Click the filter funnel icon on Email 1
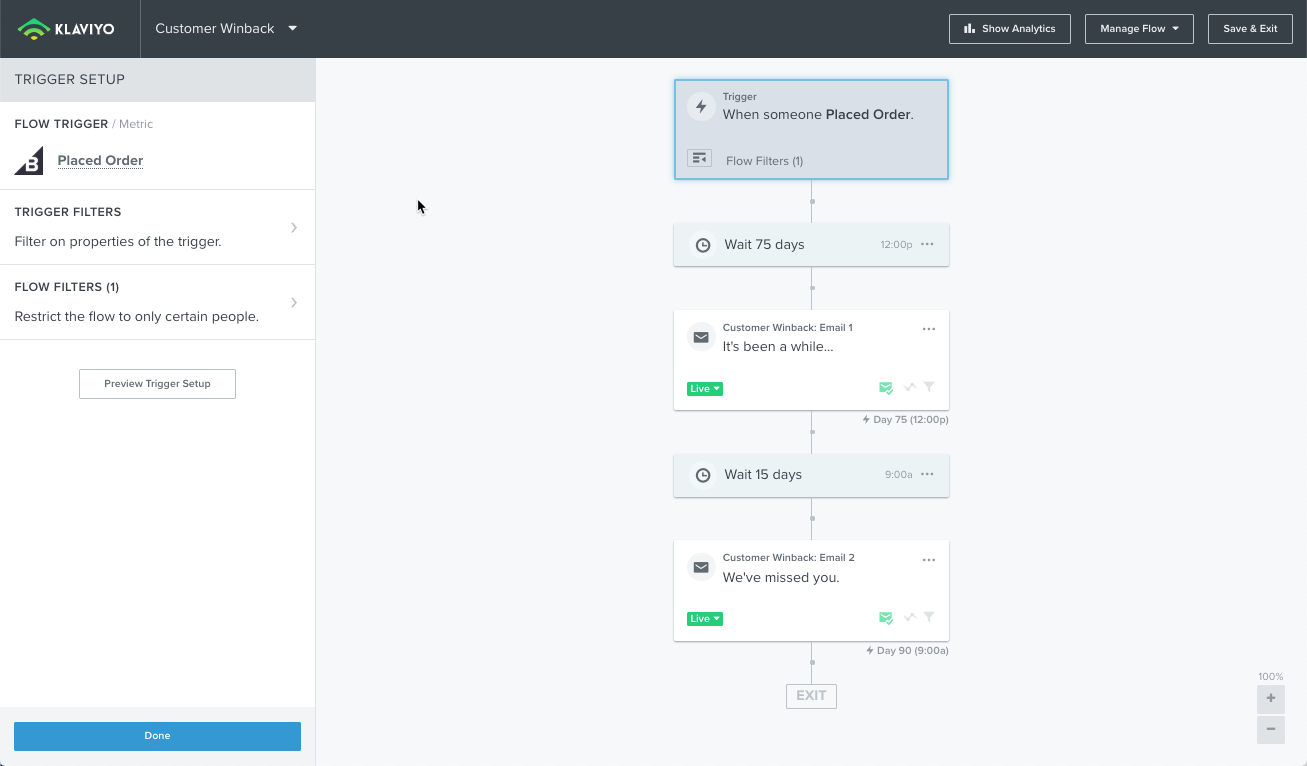The width and height of the screenshot is (1307, 766). tap(929, 387)
